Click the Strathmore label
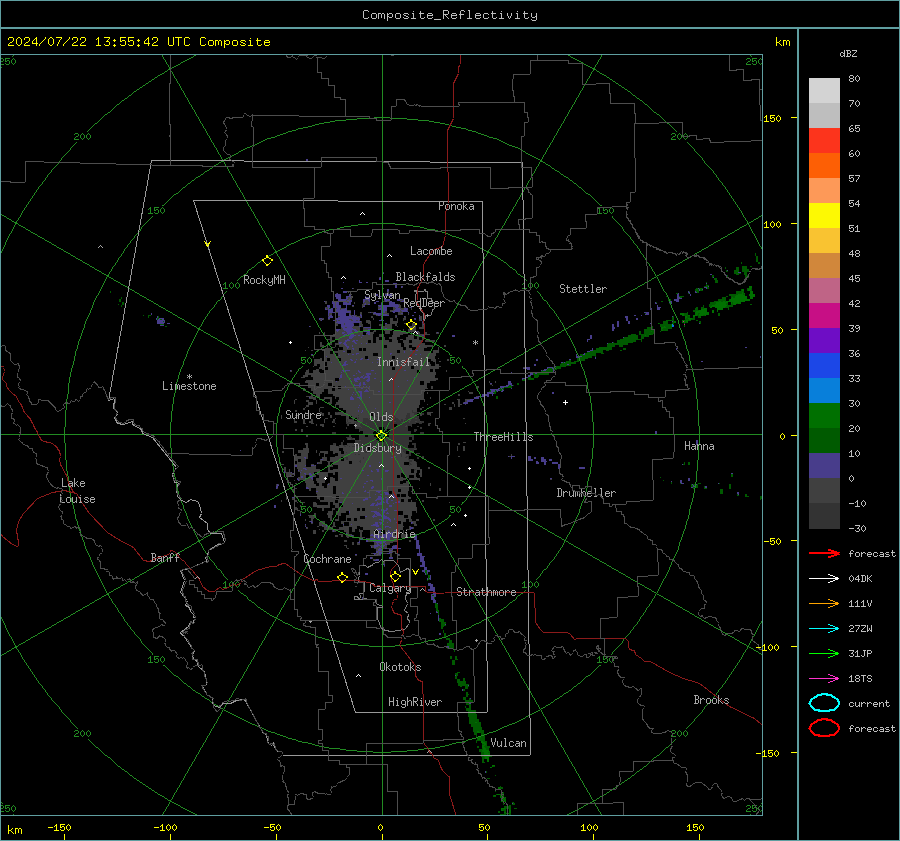Viewport: 900px width, 841px height. pos(486,592)
